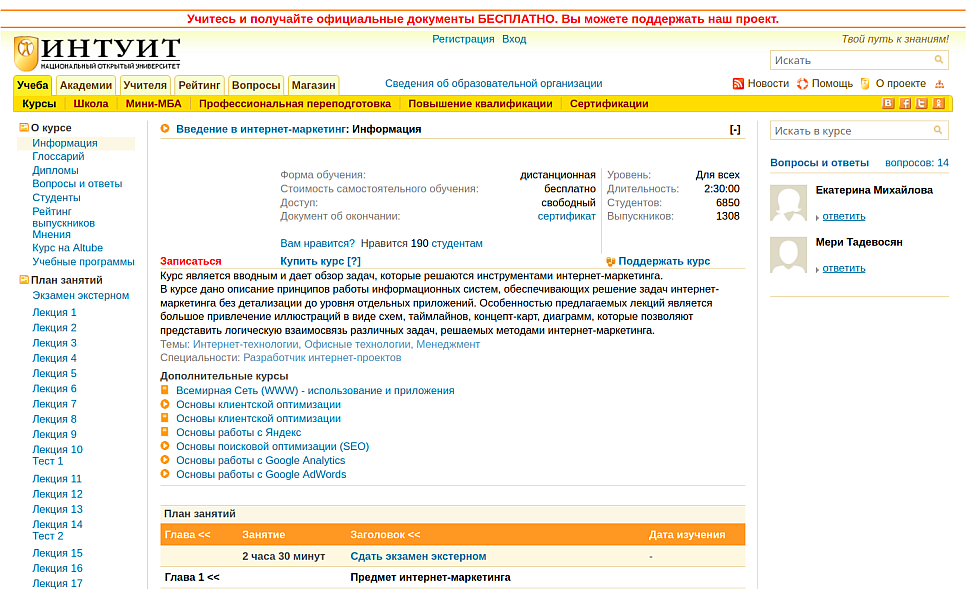This screenshot has height=589, width=970.
Task: Open the Магазин tab
Action: [x=314, y=85]
